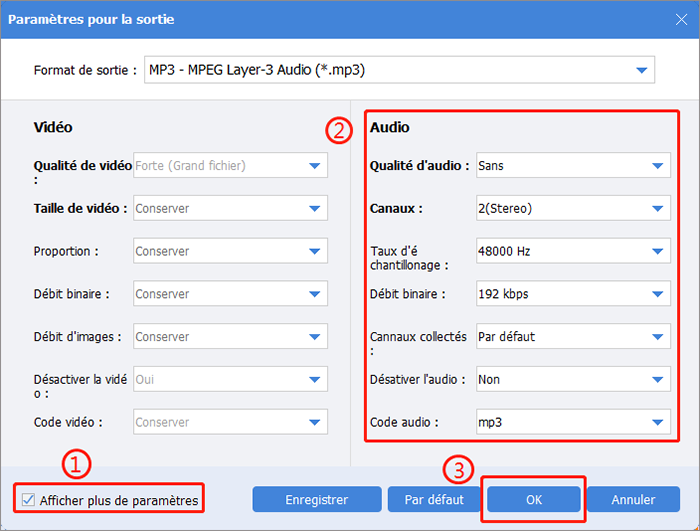Viewport: 700px width, 531px height.
Task: Close the Paramètres pour la sortie dialog
Action: coord(681,19)
